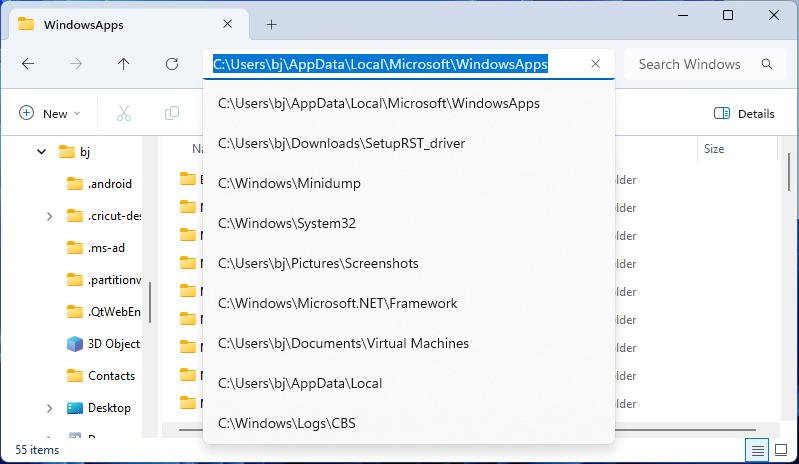
Task: Go up one folder level
Action: click(x=123, y=64)
